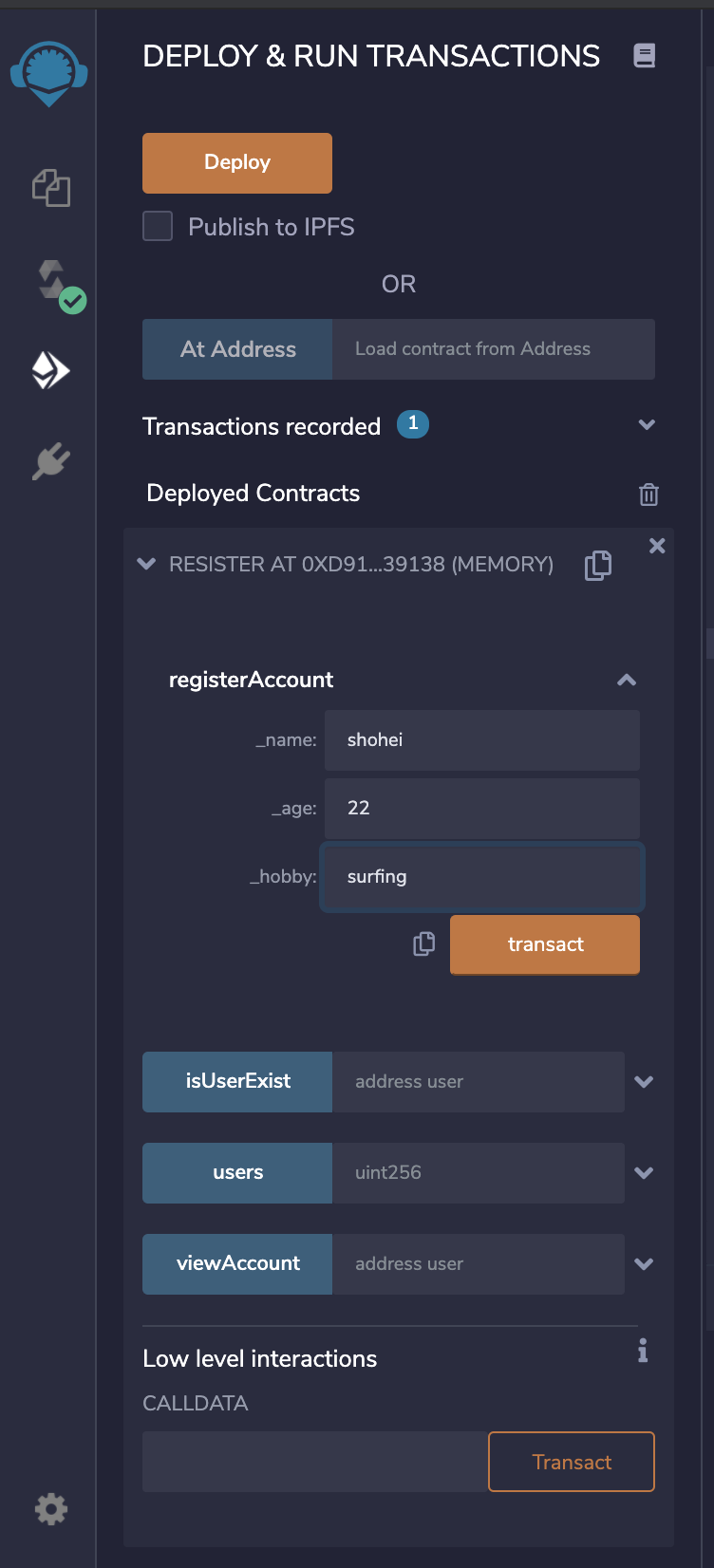Focus the CALLDATA input field

(315, 1462)
